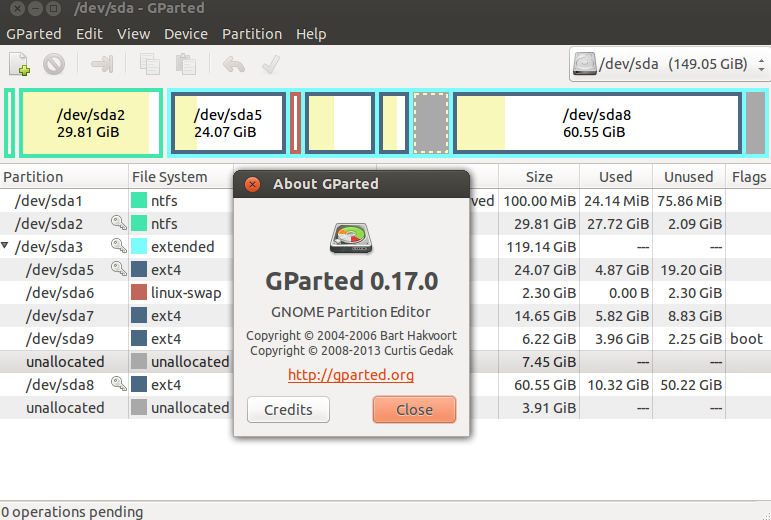Image resolution: width=771 pixels, height=520 pixels.
Task: Click the key icon on /dev/sda2 row
Action: pyautogui.click(x=119, y=223)
